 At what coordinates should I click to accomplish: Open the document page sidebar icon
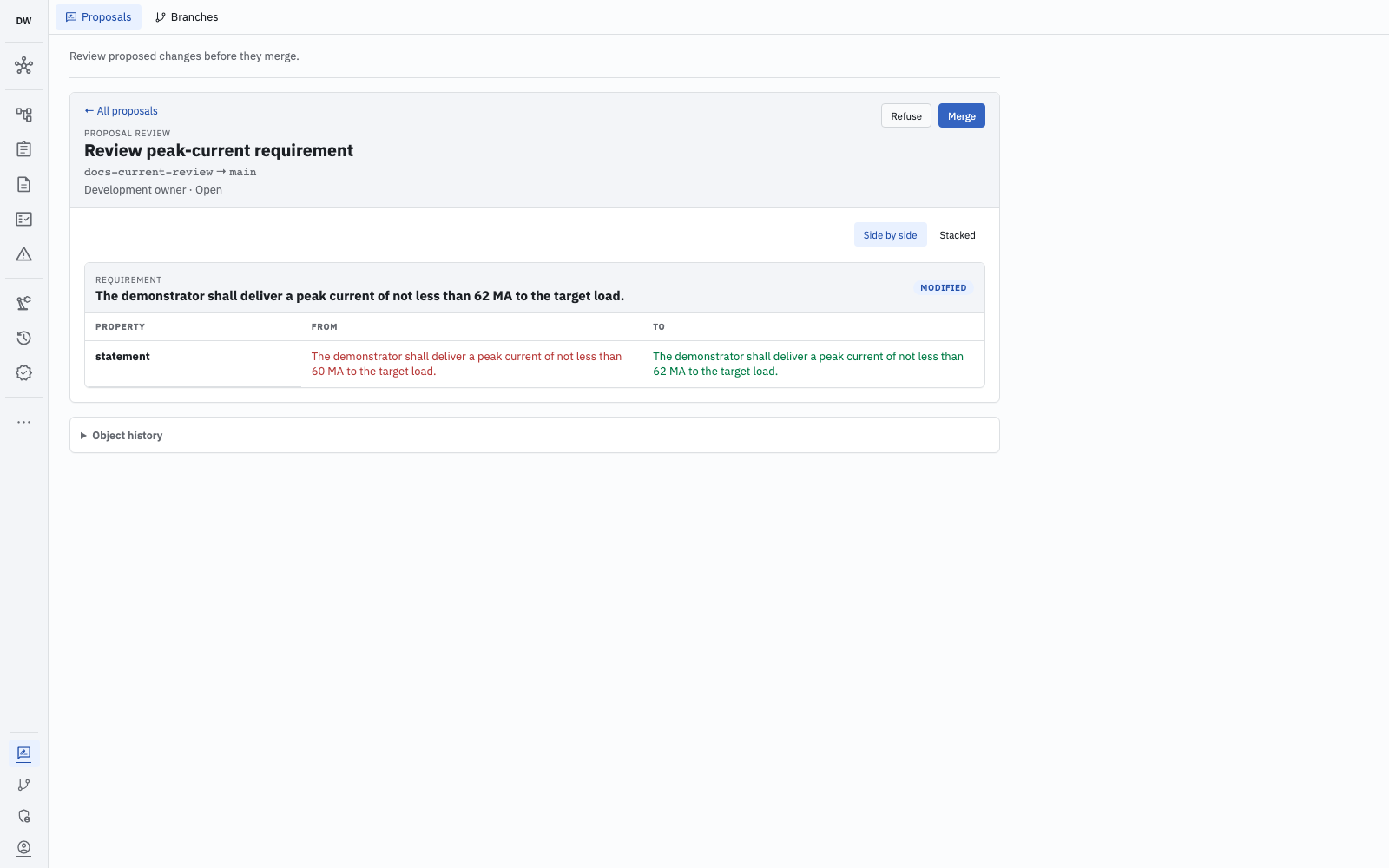pos(23,184)
